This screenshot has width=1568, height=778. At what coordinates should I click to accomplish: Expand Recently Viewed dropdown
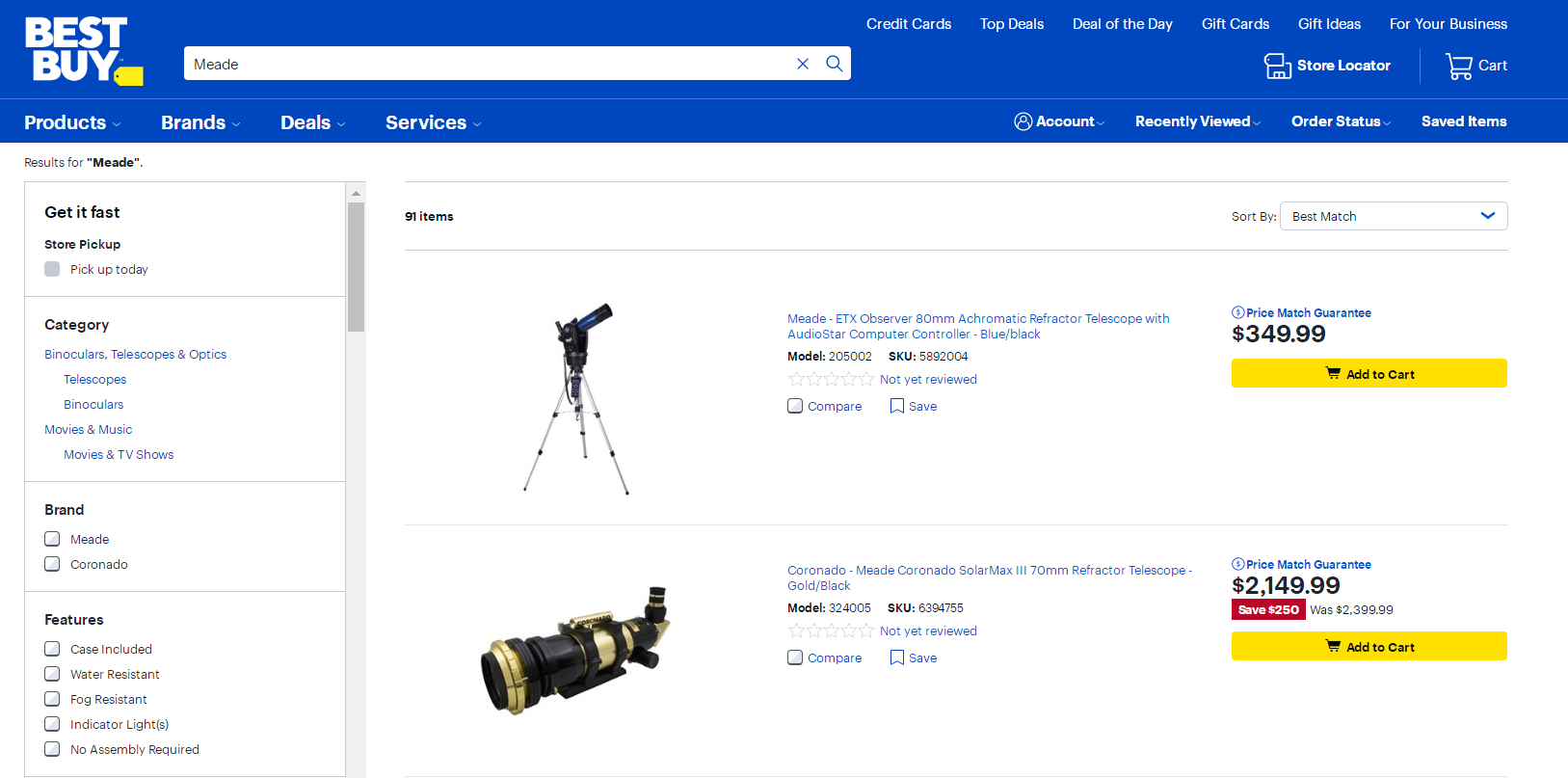point(1197,121)
